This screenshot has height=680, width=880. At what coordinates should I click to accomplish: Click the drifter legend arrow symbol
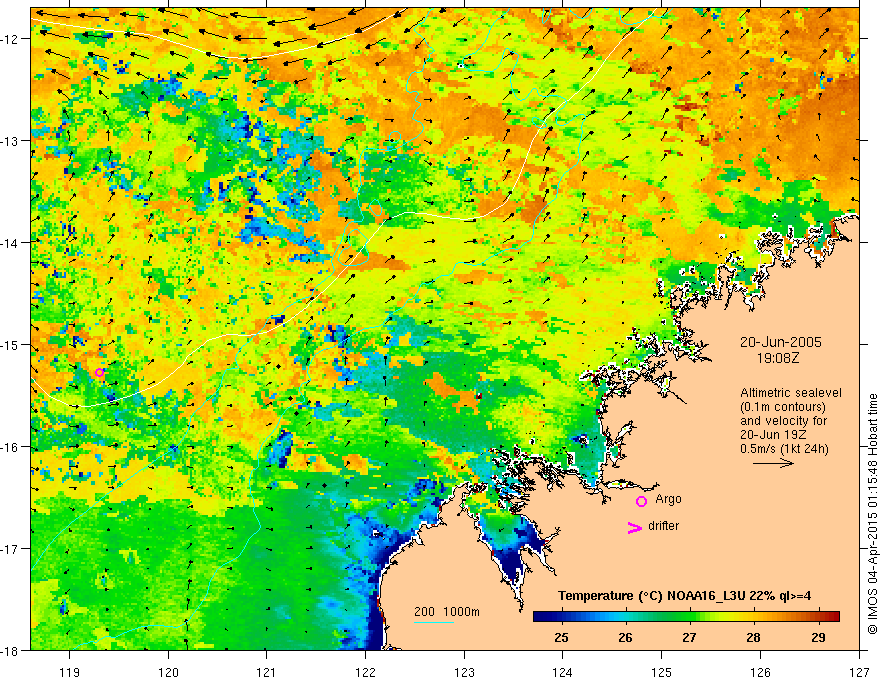pyautogui.click(x=634, y=527)
